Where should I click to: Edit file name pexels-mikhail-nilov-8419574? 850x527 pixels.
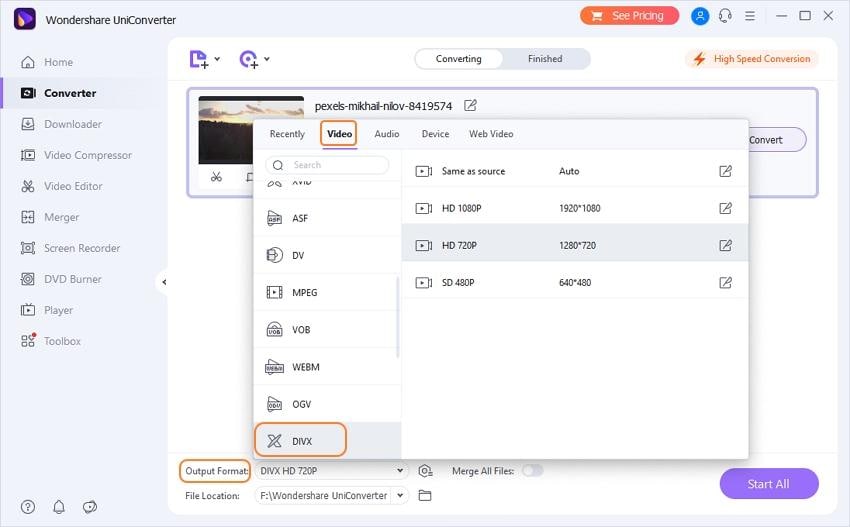click(470, 105)
